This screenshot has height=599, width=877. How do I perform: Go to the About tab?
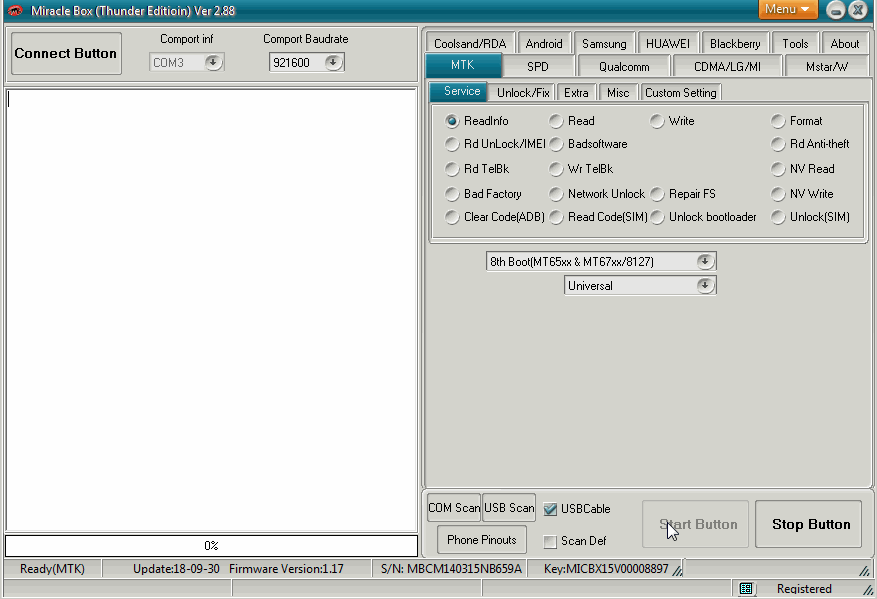click(845, 44)
